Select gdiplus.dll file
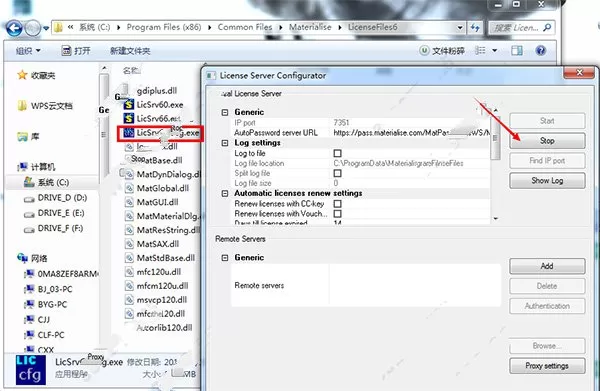The height and width of the screenshot is (391, 600). click(157, 91)
